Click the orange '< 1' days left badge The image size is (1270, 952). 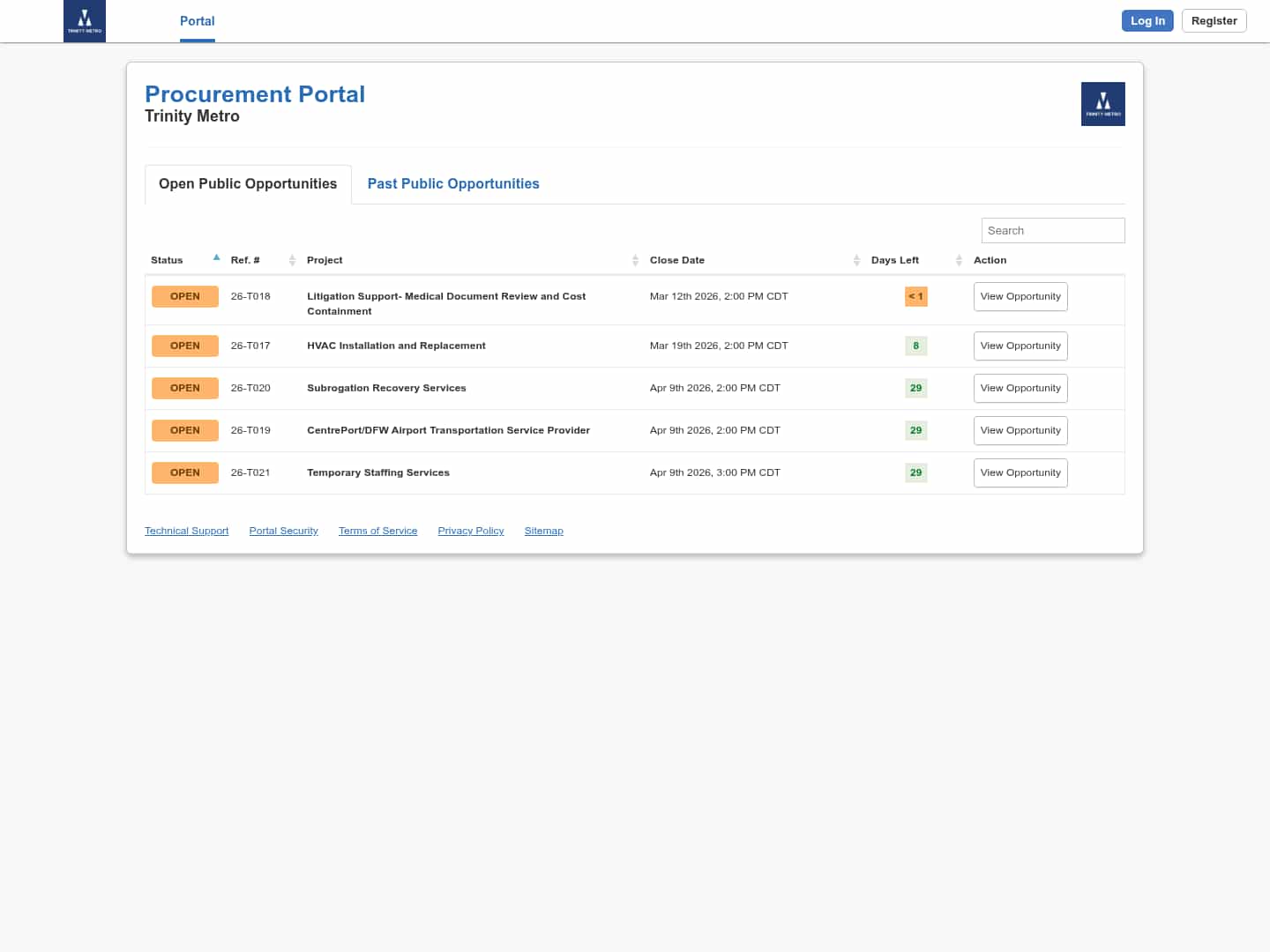click(915, 297)
